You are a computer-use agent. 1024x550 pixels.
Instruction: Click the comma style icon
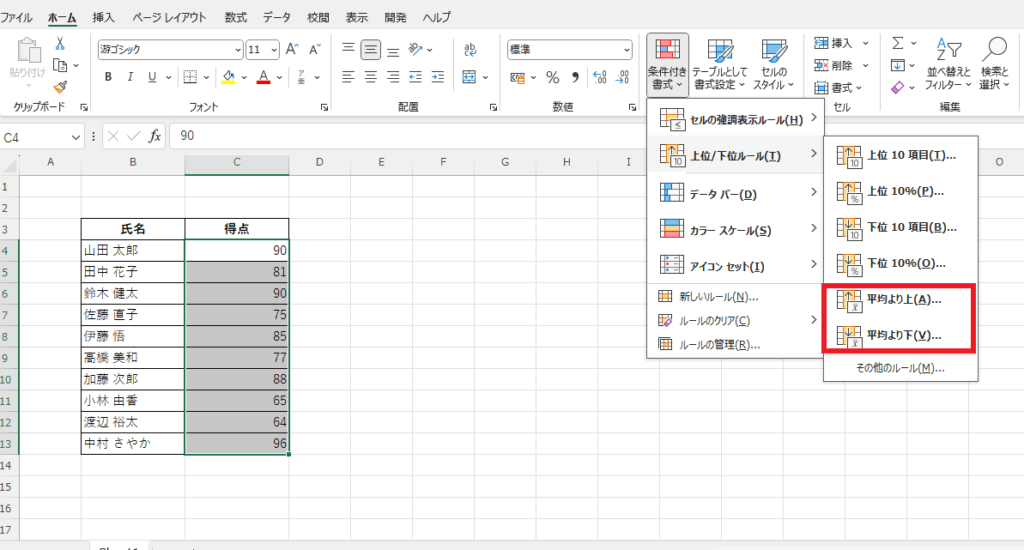click(x=575, y=77)
